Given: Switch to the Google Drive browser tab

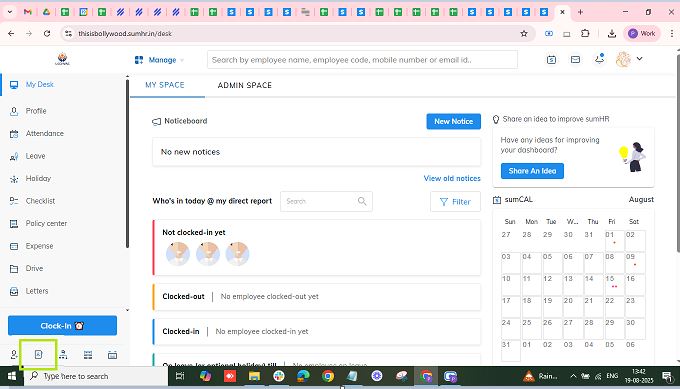Looking at the screenshot, I should click(46, 12).
